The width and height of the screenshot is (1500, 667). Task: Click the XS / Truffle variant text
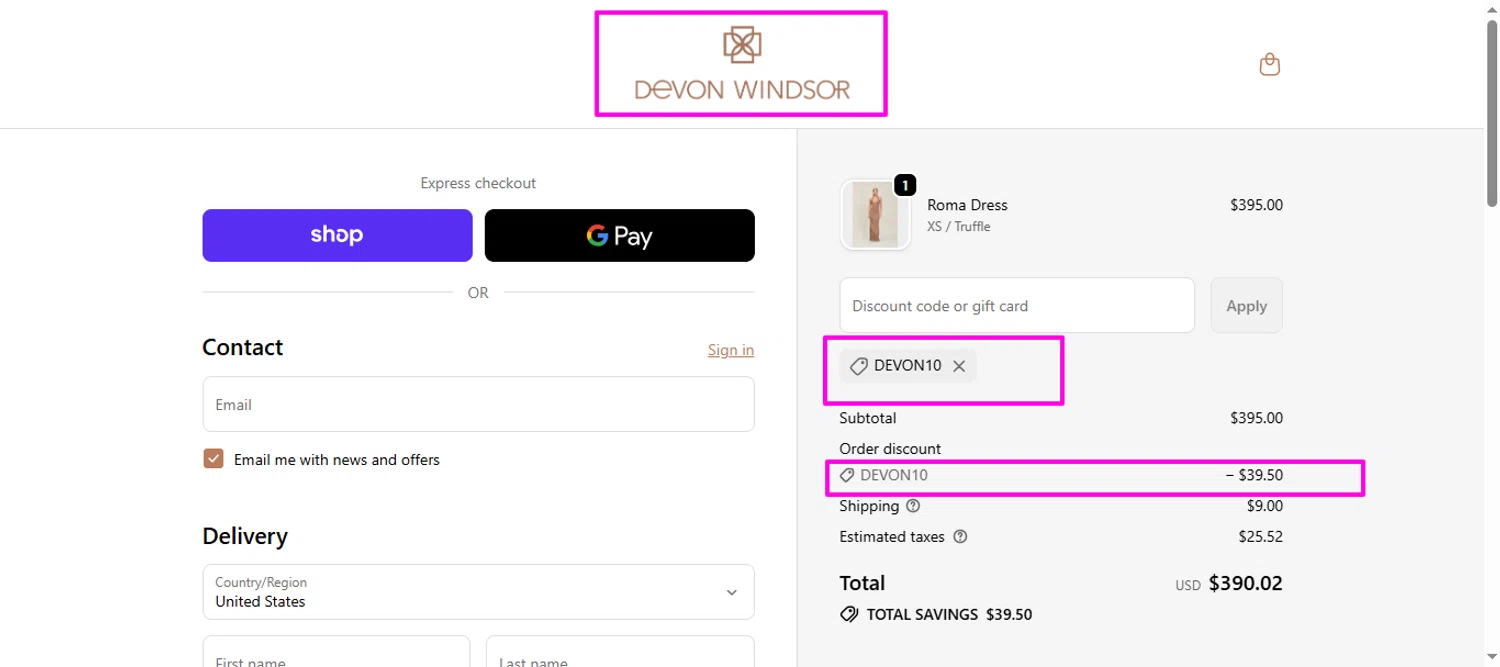click(958, 227)
